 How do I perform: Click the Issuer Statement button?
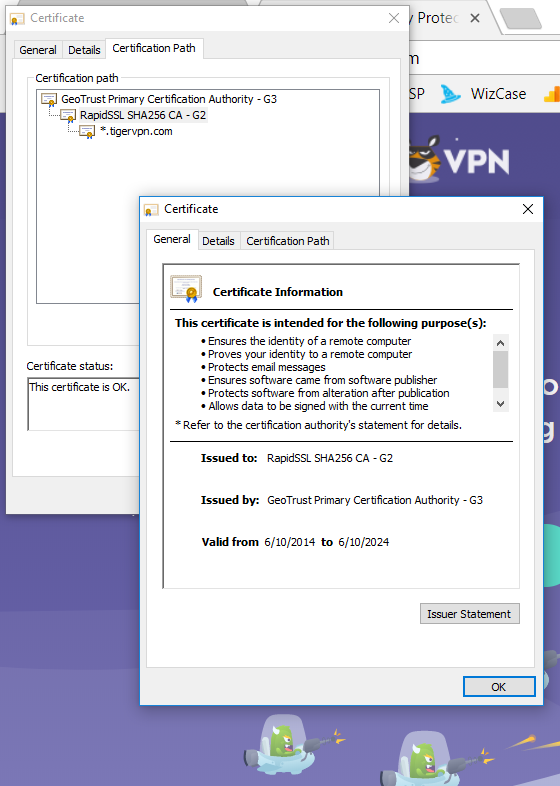[470, 614]
